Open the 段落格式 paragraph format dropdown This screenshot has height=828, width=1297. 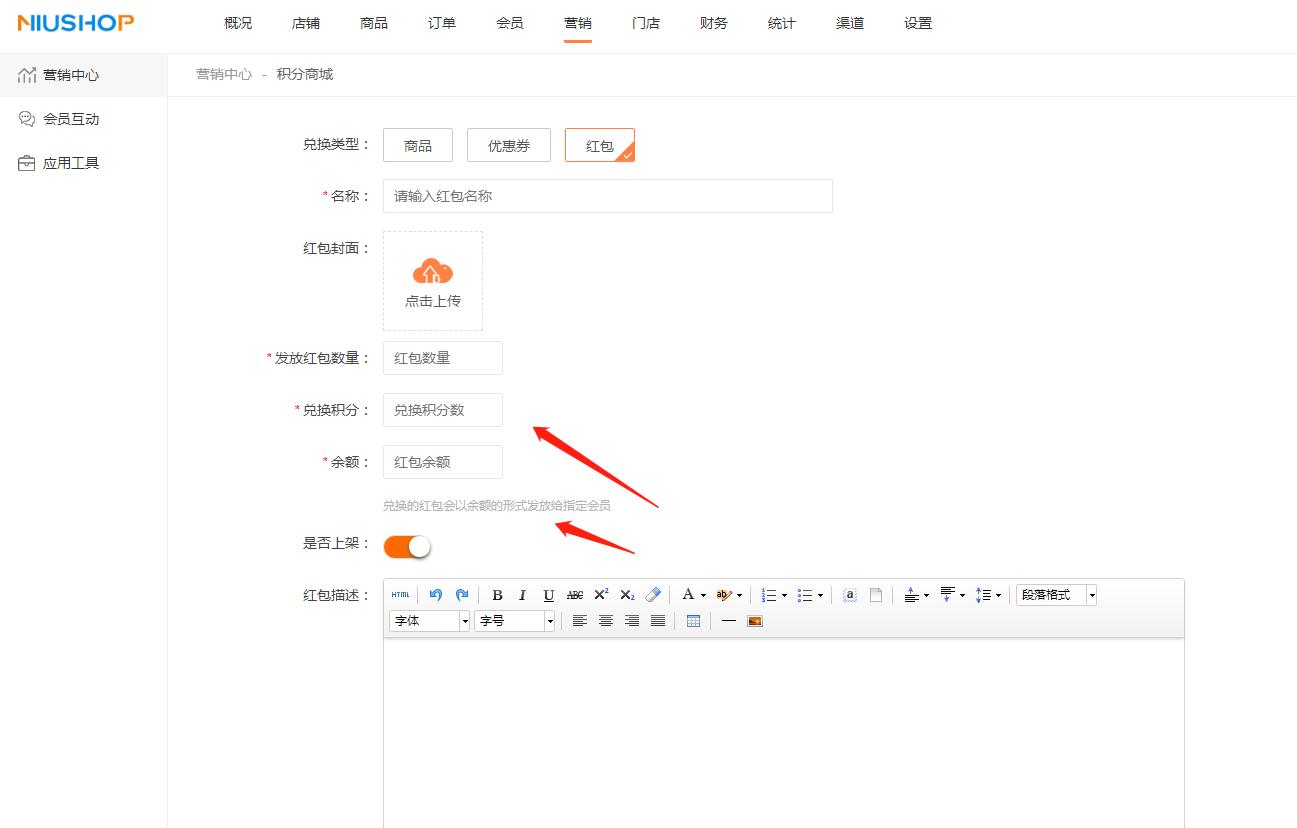click(x=1055, y=595)
